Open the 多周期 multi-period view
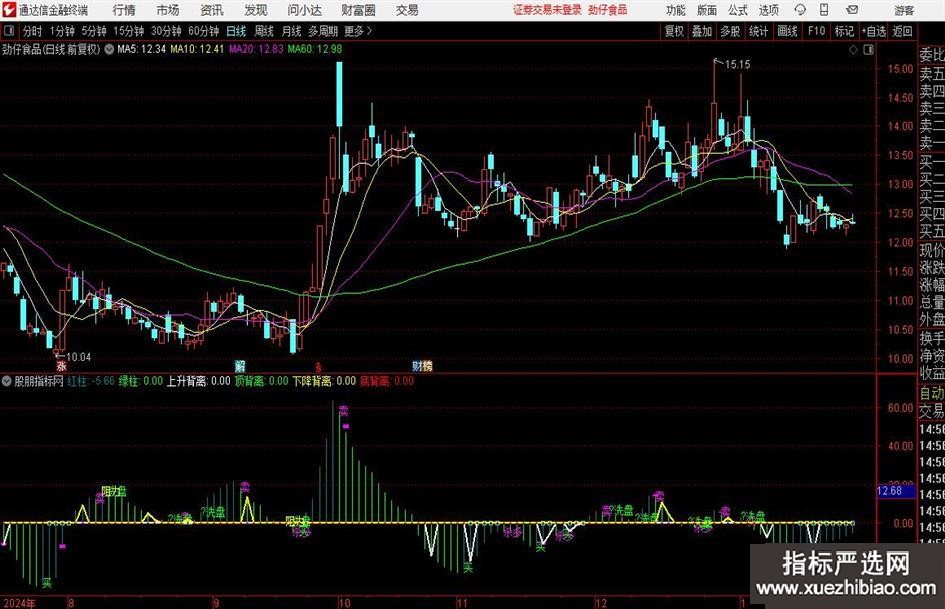The image size is (945, 609). pyautogui.click(x=323, y=31)
